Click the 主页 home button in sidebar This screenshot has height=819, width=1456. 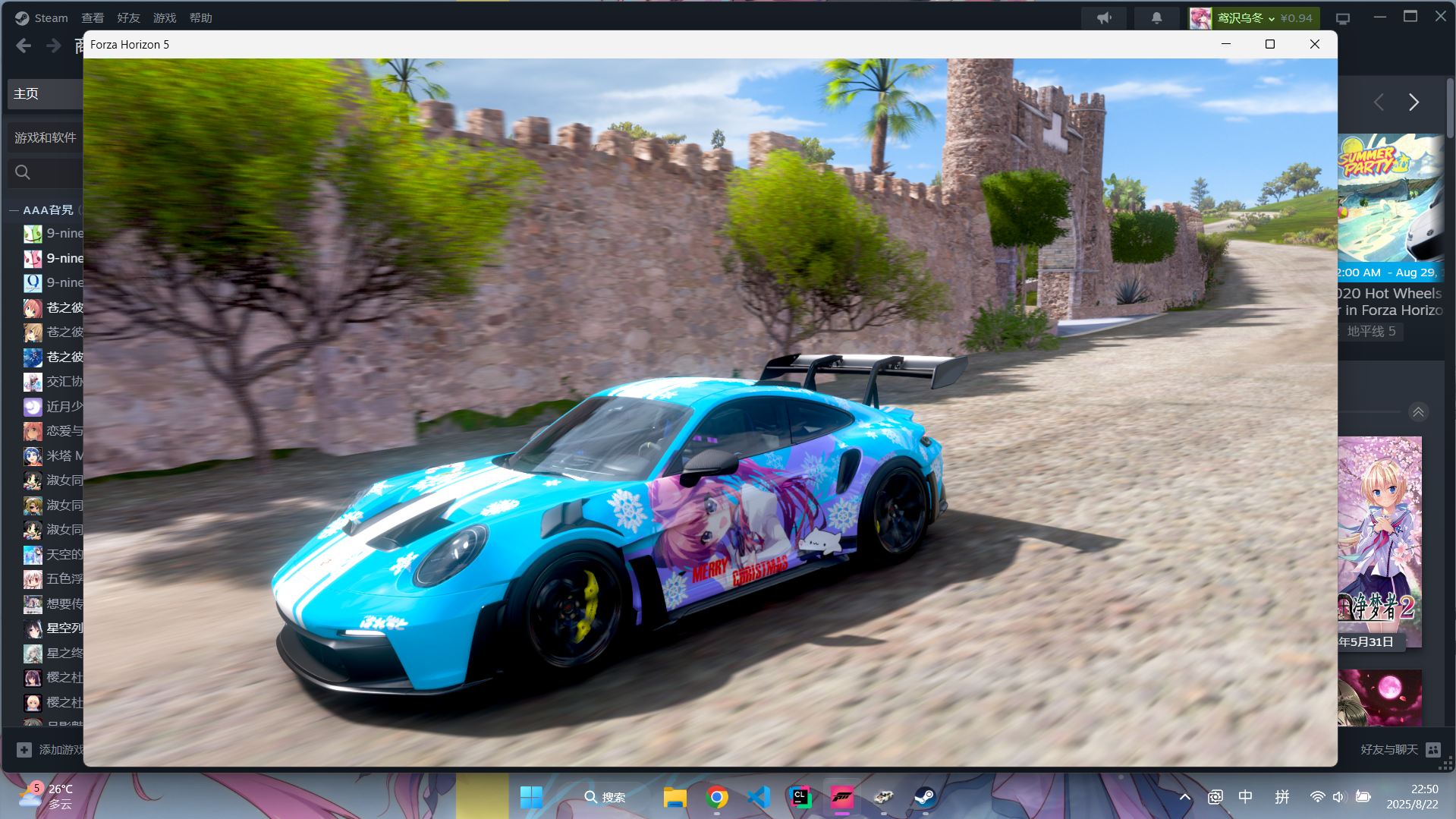27,93
